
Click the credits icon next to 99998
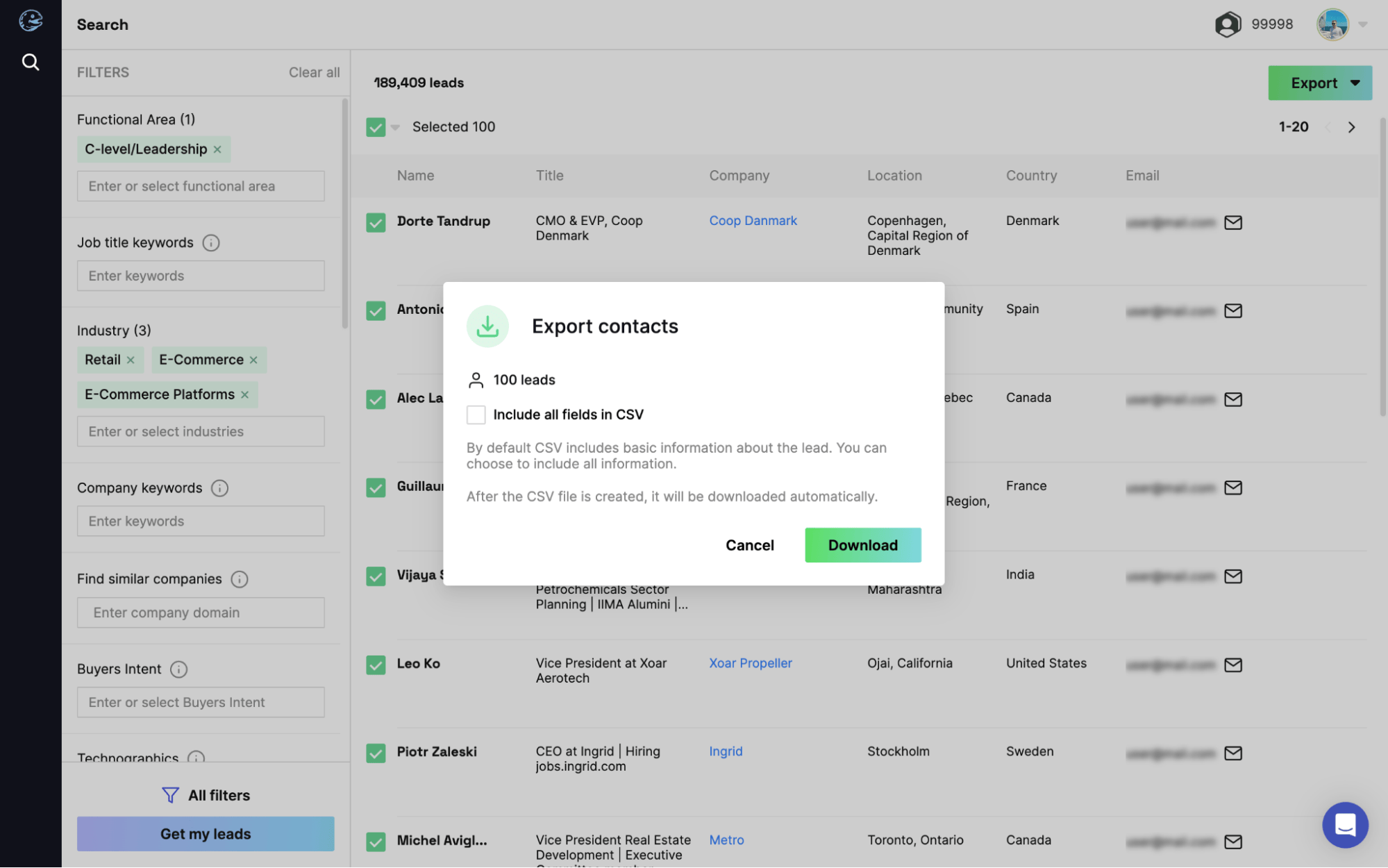(1227, 24)
